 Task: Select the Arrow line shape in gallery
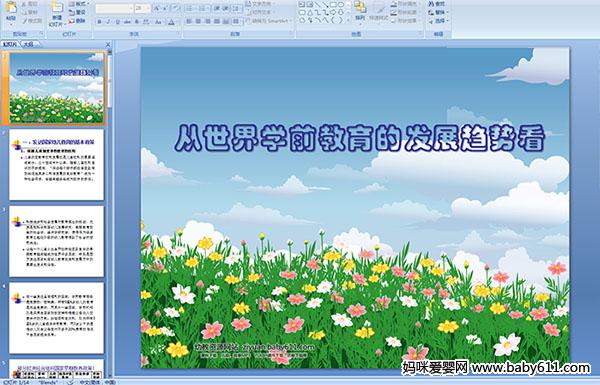point(325,4)
